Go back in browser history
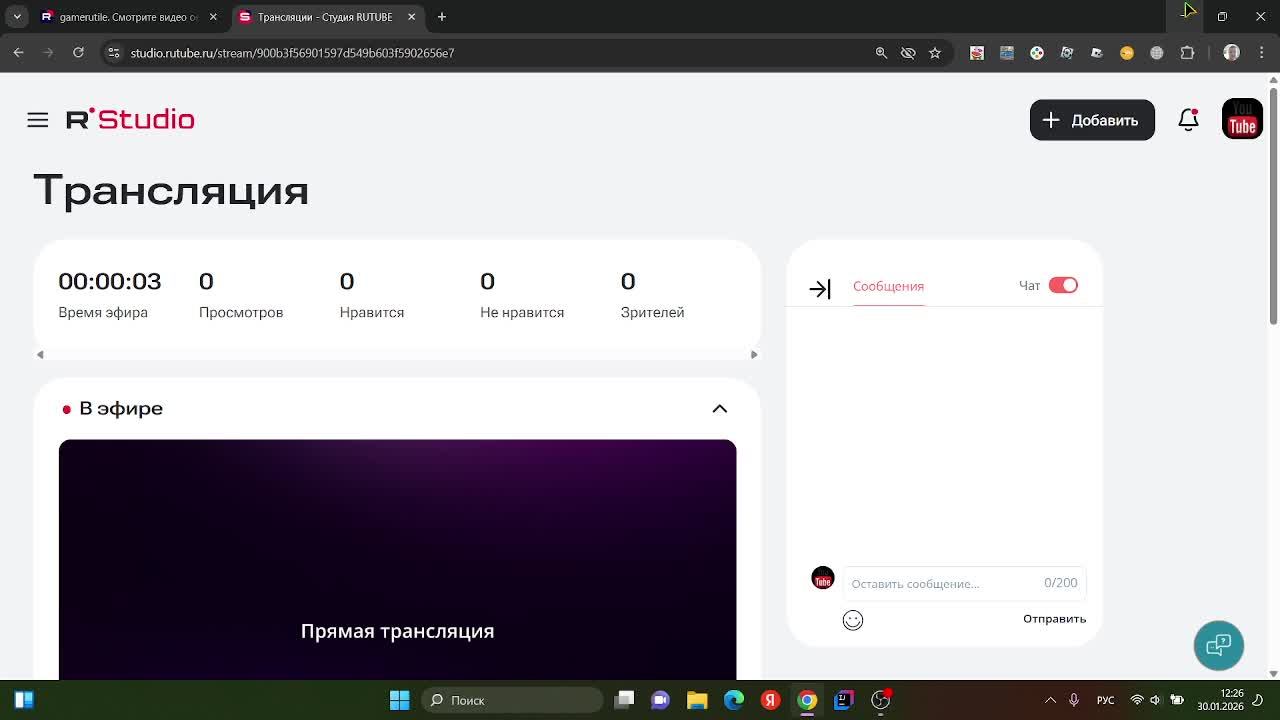The image size is (1280, 720). click(19, 52)
